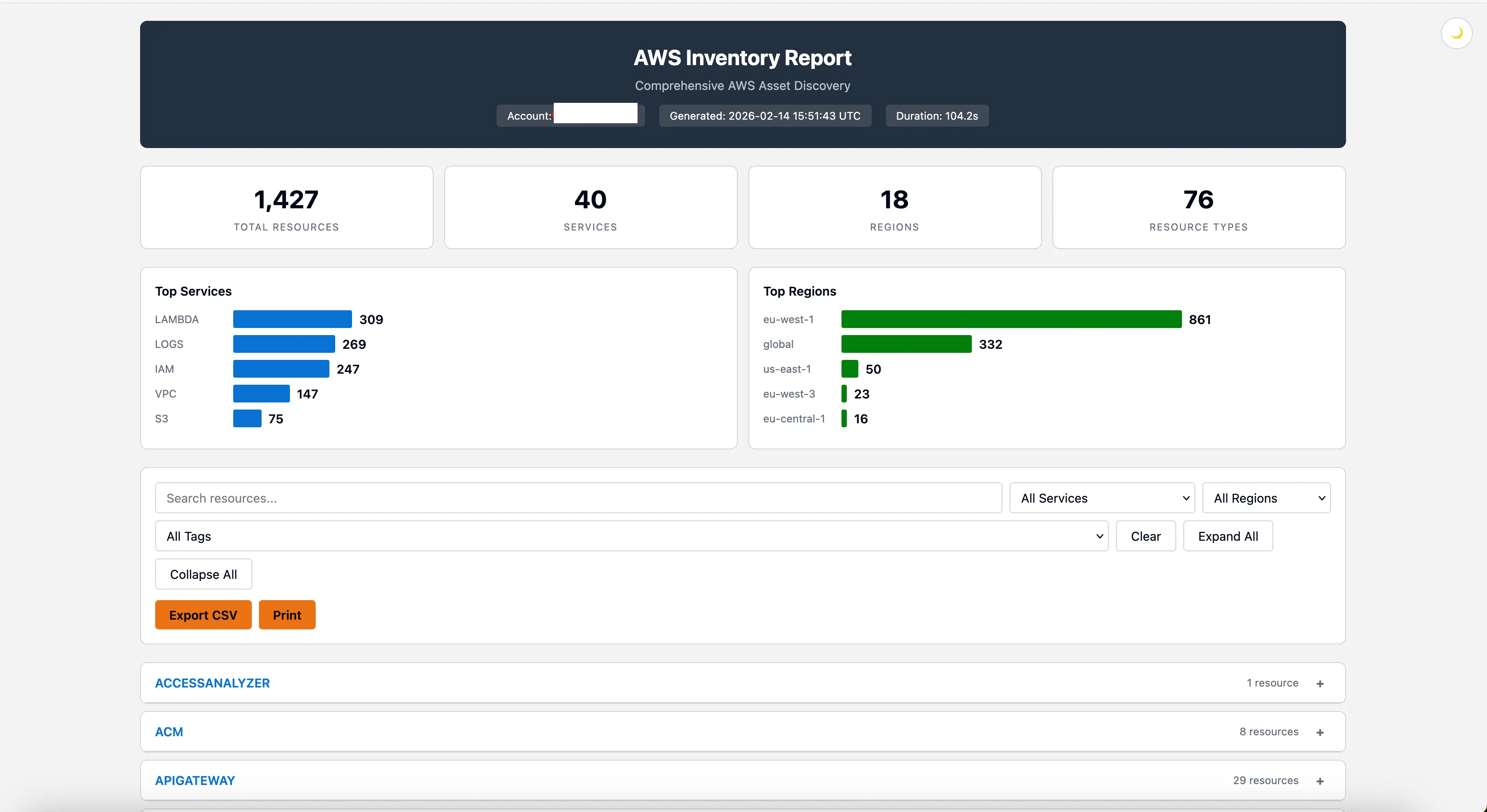Open the ACM service link

(x=169, y=731)
